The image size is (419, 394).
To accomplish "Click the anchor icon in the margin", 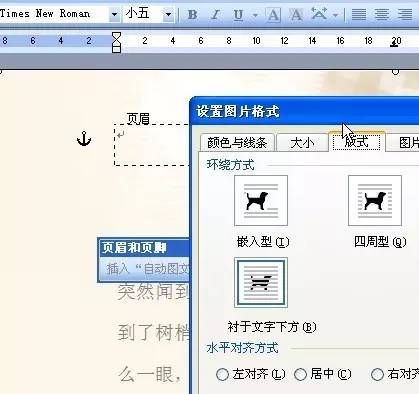I will (84, 139).
